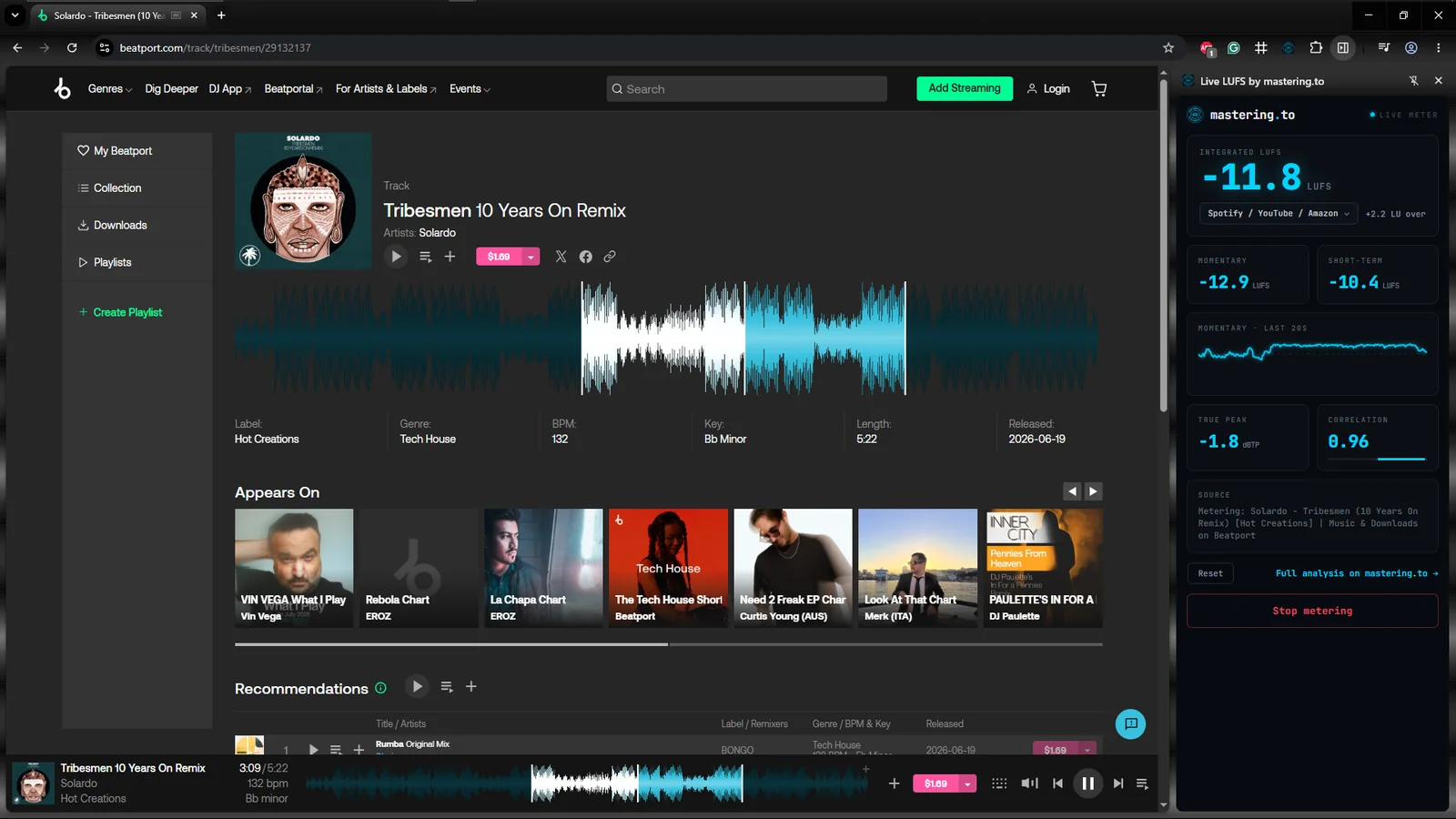
Task: Open the Beatportal link
Action: coord(293,89)
